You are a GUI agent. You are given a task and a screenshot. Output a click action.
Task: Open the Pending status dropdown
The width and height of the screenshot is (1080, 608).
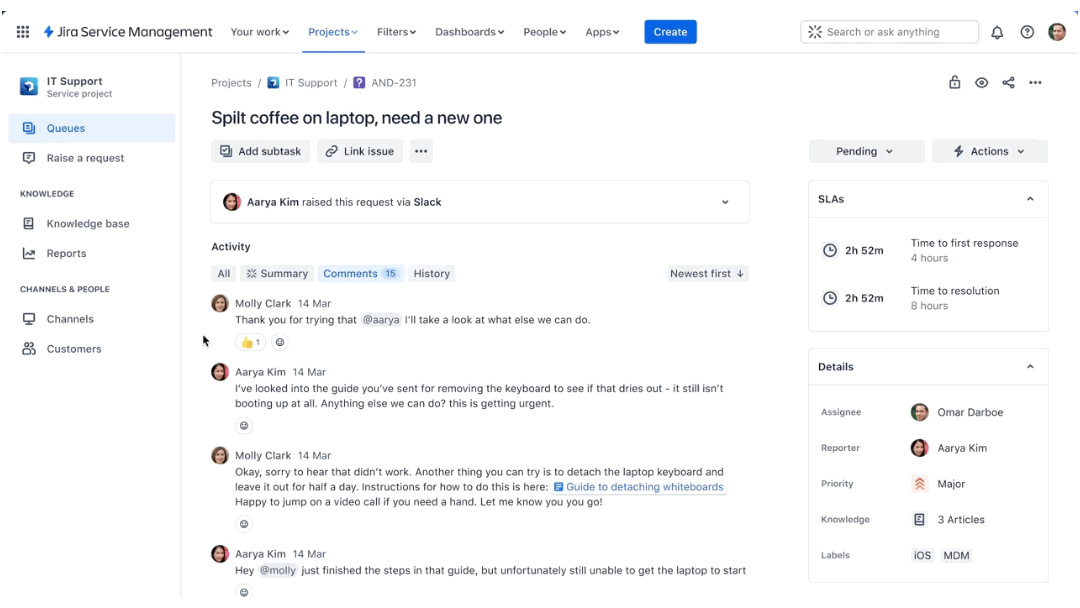[864, 151]
